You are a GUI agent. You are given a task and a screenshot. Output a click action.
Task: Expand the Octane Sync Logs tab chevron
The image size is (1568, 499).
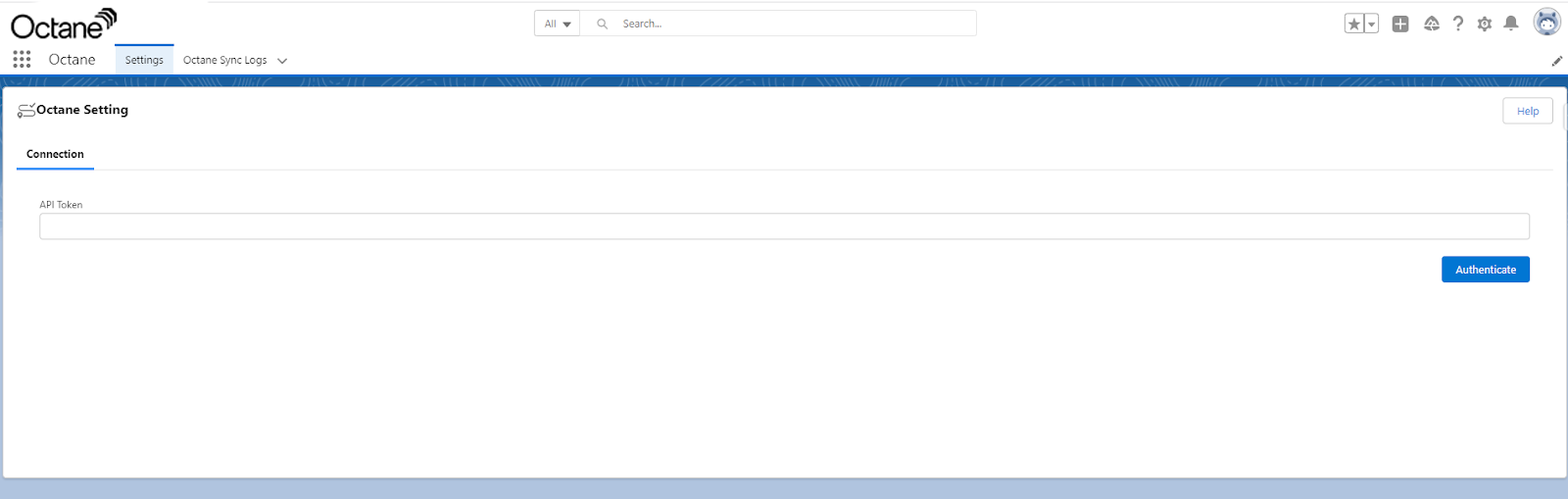pyautogui.click(x=282, y=61)
